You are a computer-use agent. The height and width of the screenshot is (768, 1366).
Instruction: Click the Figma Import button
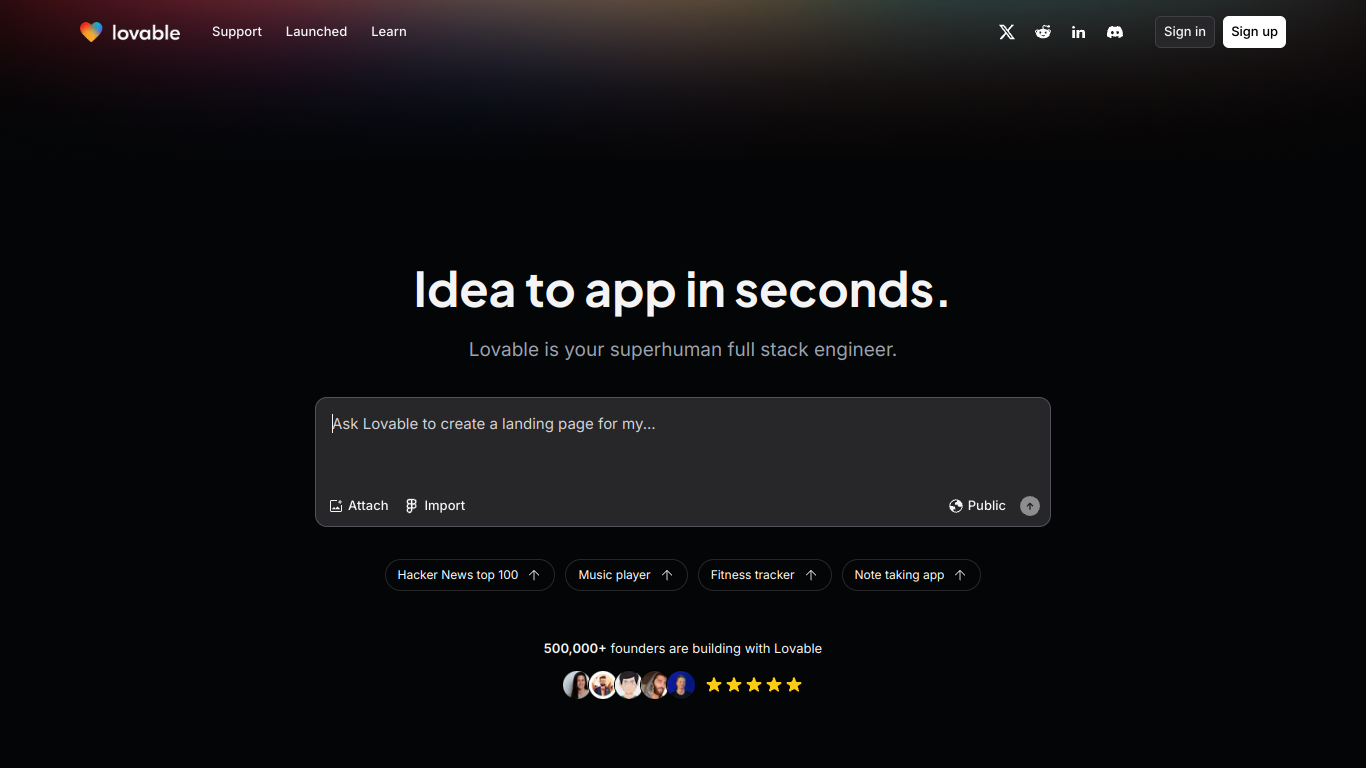[x=435, y=506]
